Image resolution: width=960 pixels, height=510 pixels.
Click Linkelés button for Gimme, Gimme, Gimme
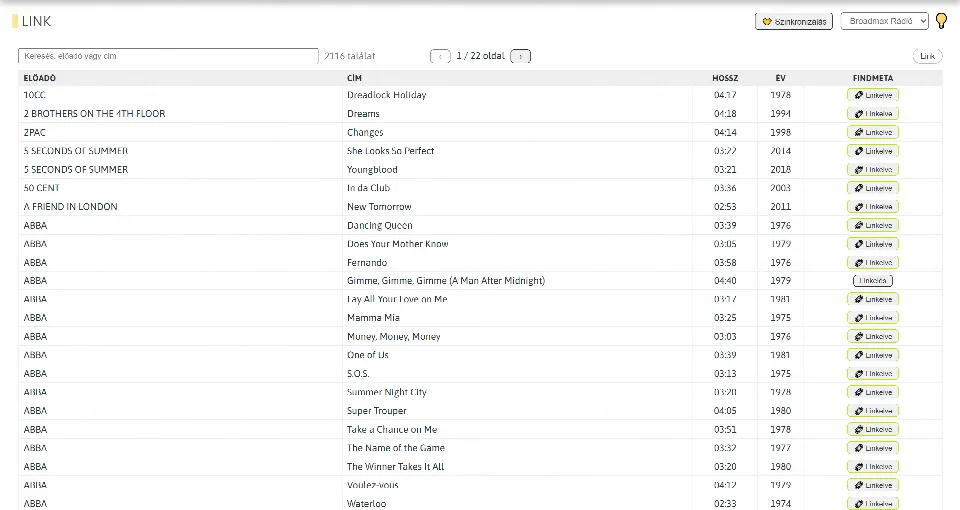click(x=873, y=280)
